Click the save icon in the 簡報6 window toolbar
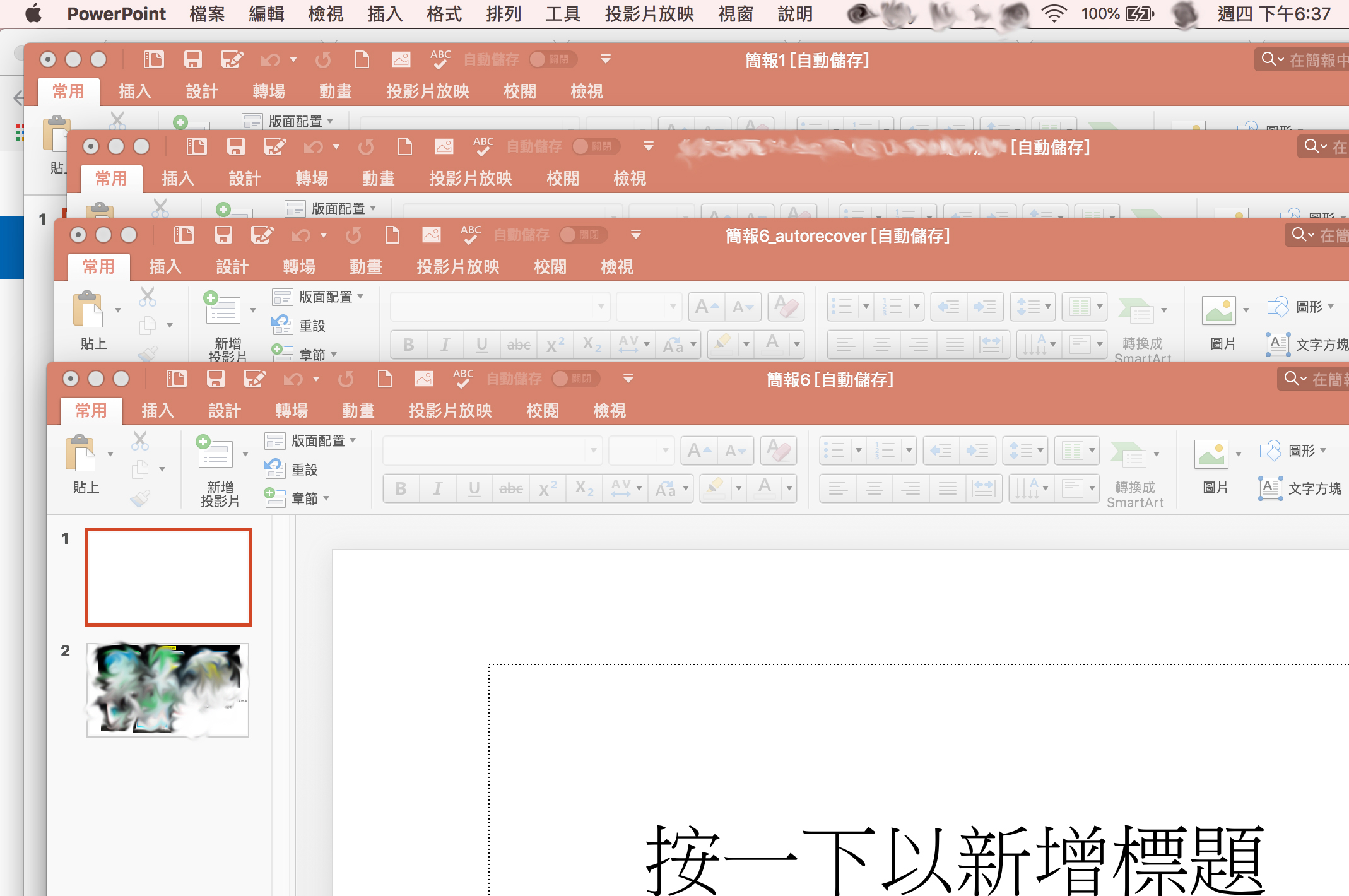The image size is (1349, 896). 215,379
